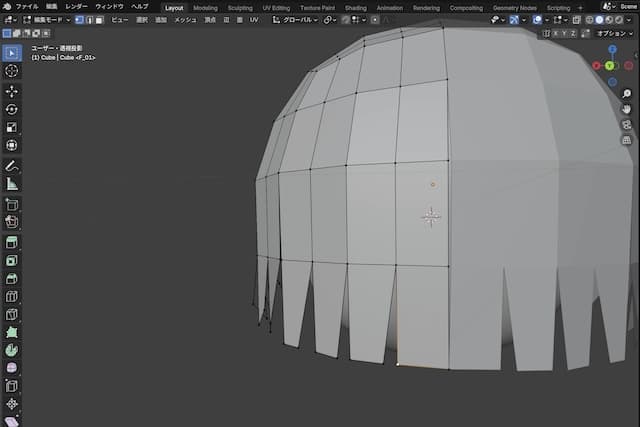Click the red X axis on the gizmo
640x427 pixels.
coord(597,66)
